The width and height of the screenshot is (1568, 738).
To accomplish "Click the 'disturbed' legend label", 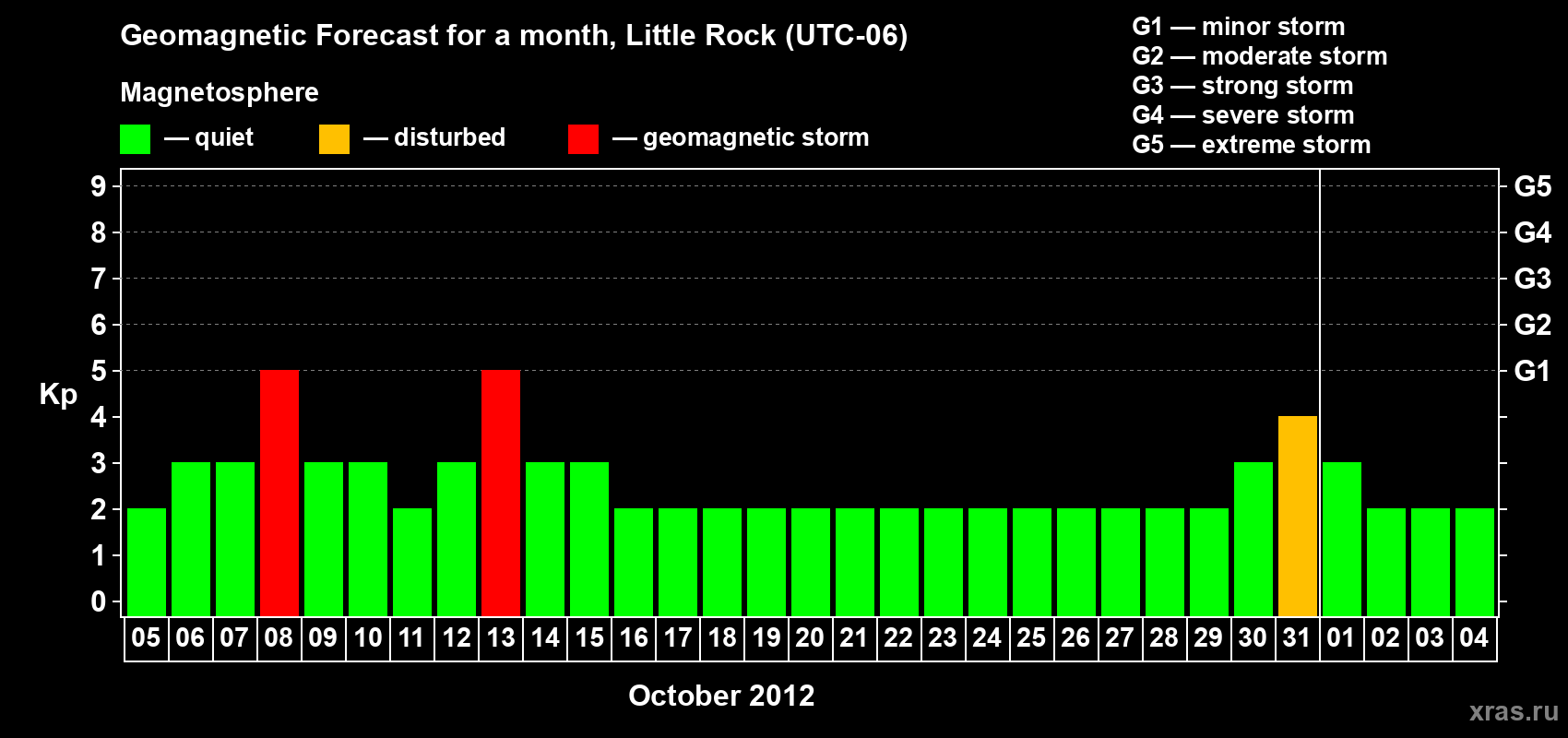I will (449, 137).
